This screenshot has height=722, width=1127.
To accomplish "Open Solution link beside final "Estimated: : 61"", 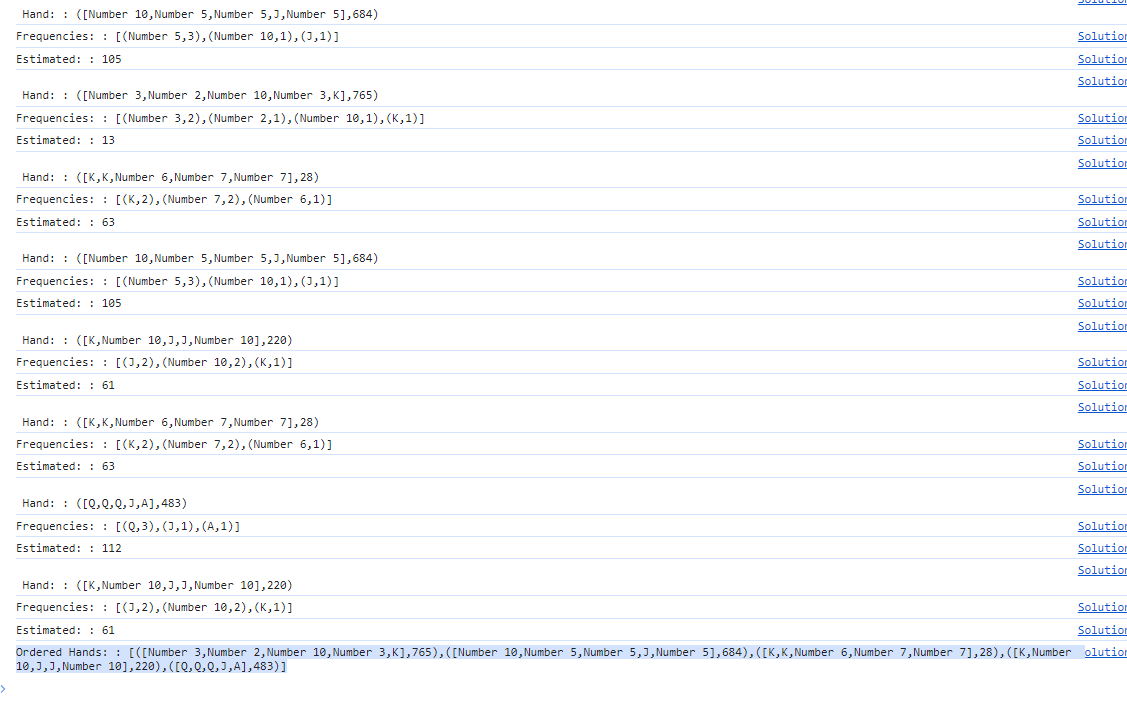I will (1101, 630).
